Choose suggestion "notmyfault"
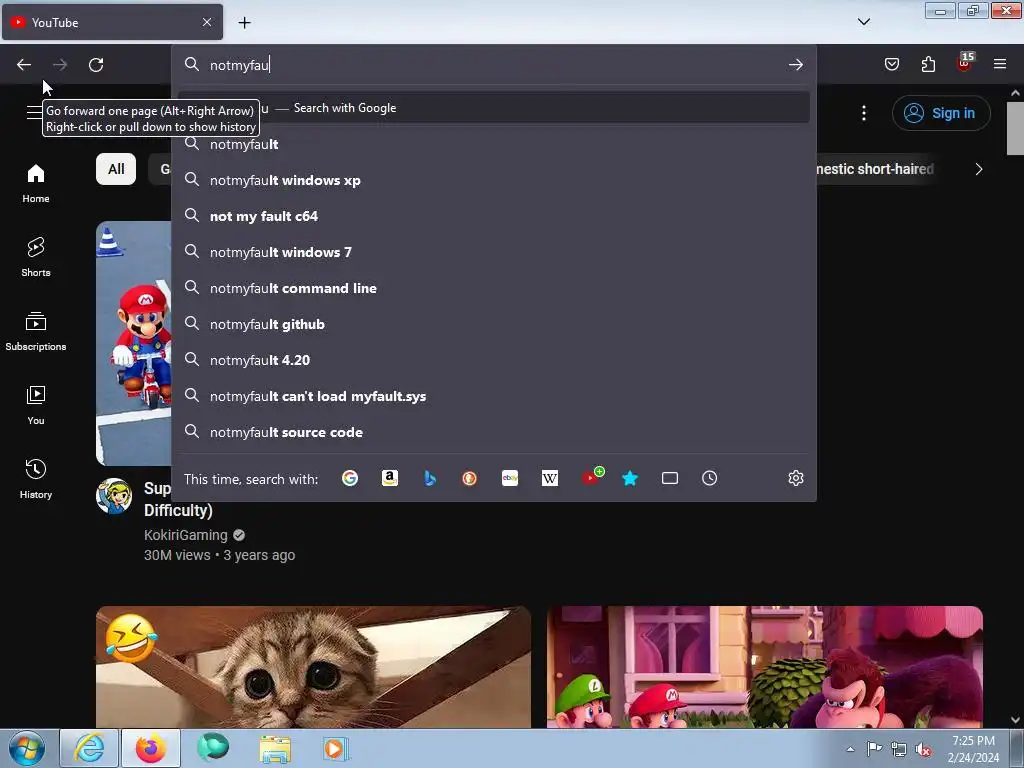This screenshot has width=1024, height=768. tap(494, 144)
